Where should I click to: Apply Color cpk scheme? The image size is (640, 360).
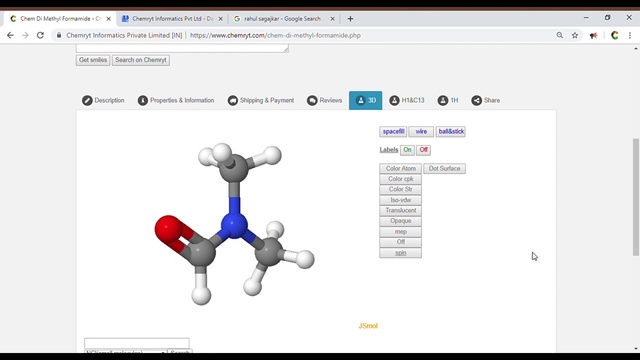400,179
